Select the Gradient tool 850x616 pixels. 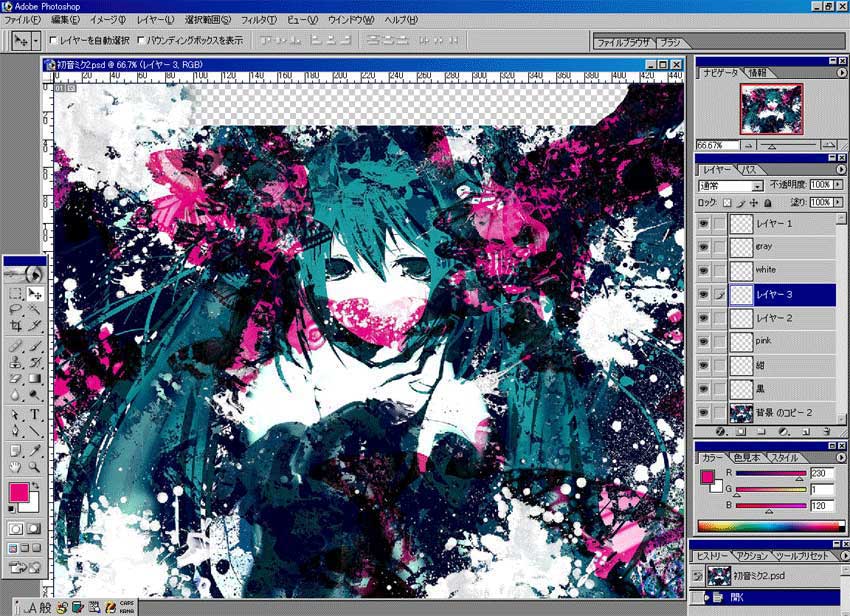[x=35, y=378]
